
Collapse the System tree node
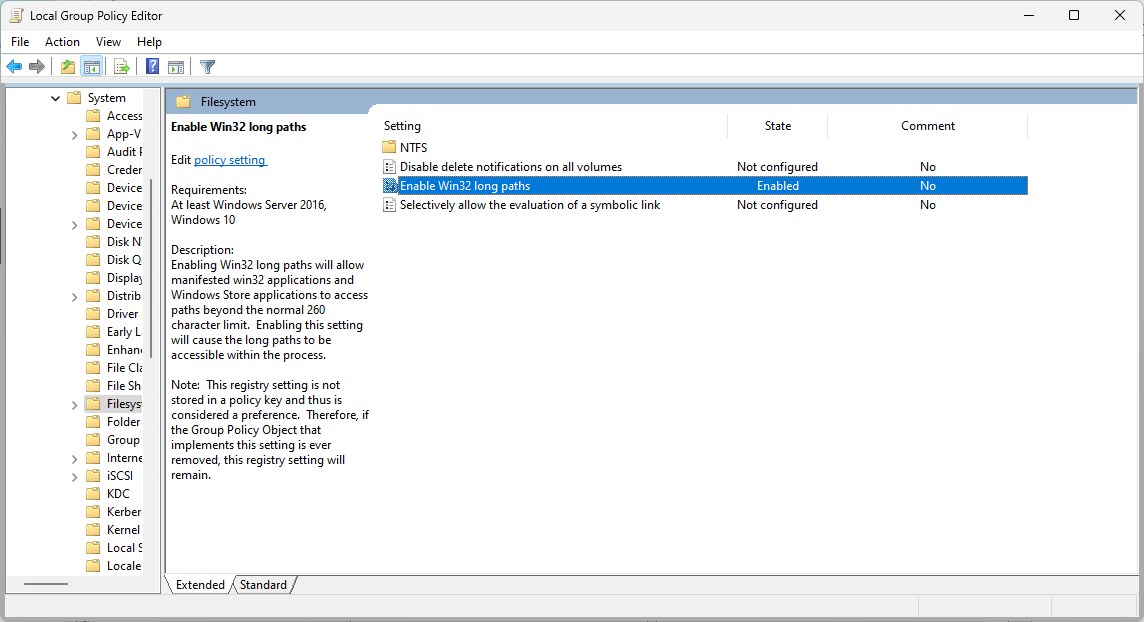click(55, 98)
